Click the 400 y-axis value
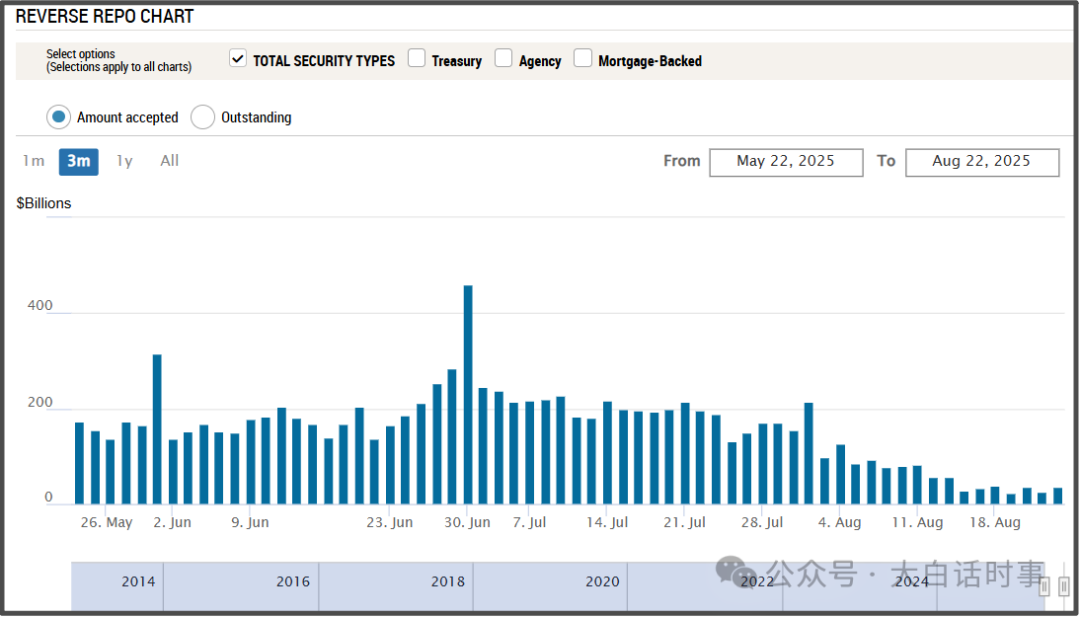Image resolution: width=1080 pixels, height=617 pixels. [x=39, y=306]
